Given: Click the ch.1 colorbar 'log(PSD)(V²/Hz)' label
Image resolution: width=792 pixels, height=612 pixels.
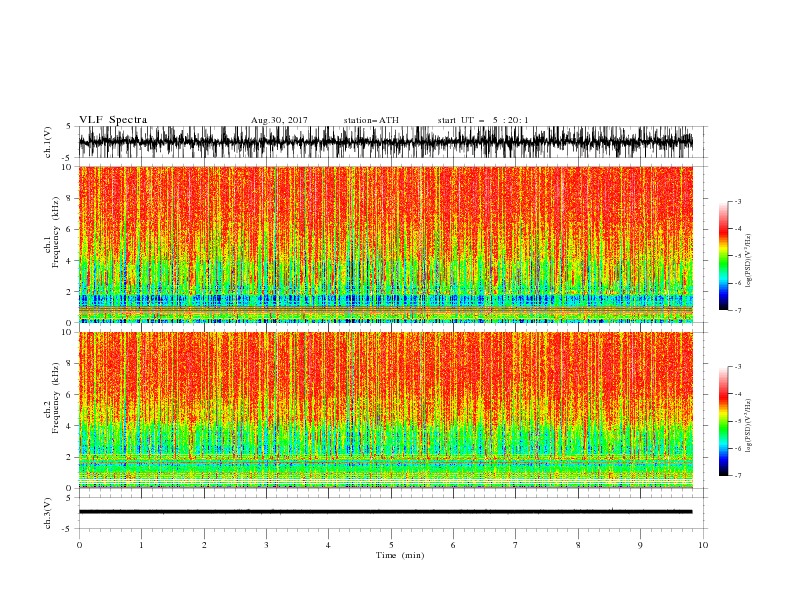Looking at the screenshot, I should click(x=748, y=261).
